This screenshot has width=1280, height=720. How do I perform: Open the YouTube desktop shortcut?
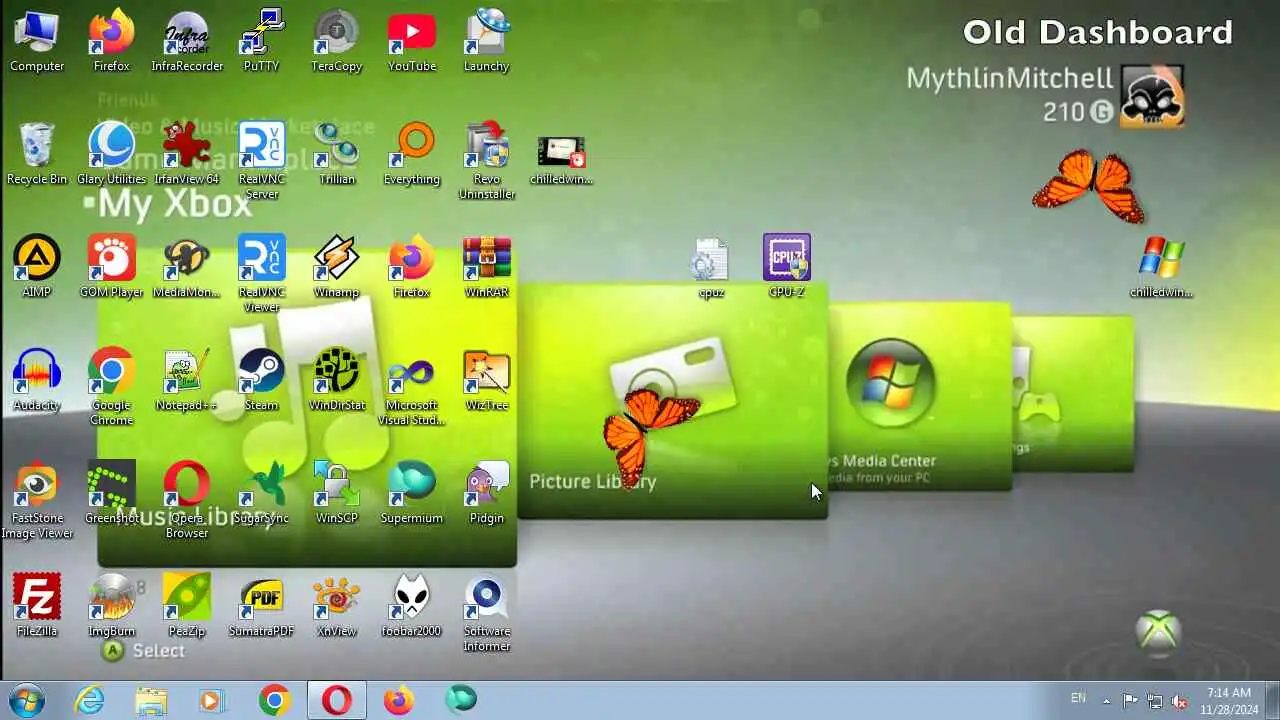pyautogui.click(x=412, y=41)
